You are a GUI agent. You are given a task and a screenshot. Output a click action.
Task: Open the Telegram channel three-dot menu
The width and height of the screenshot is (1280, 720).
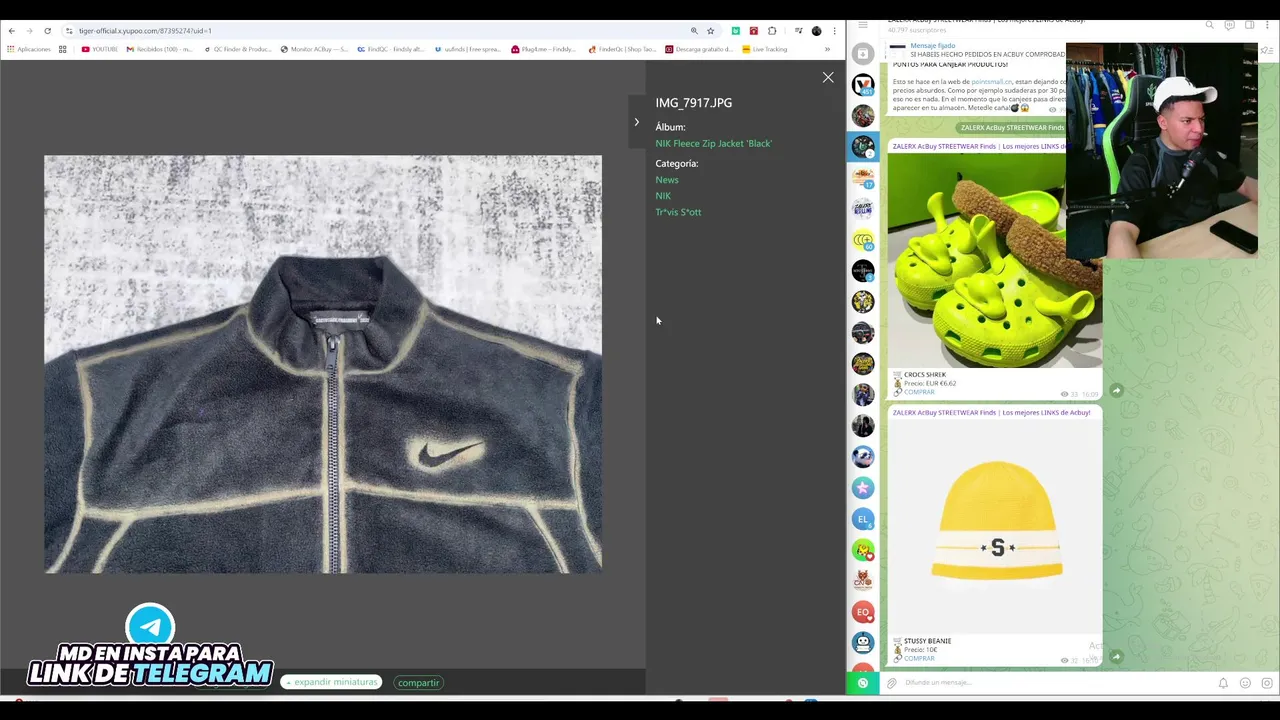click(x=1268, y=24)
